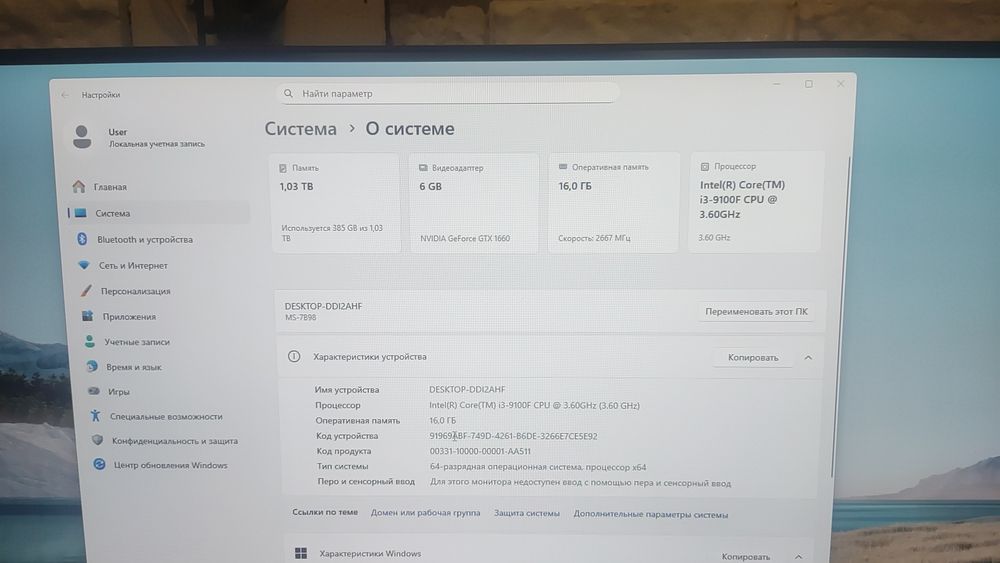Click the Windows Update refresh icon
Viewport: 1000px width, 563px height.
[x=99, y=464]
